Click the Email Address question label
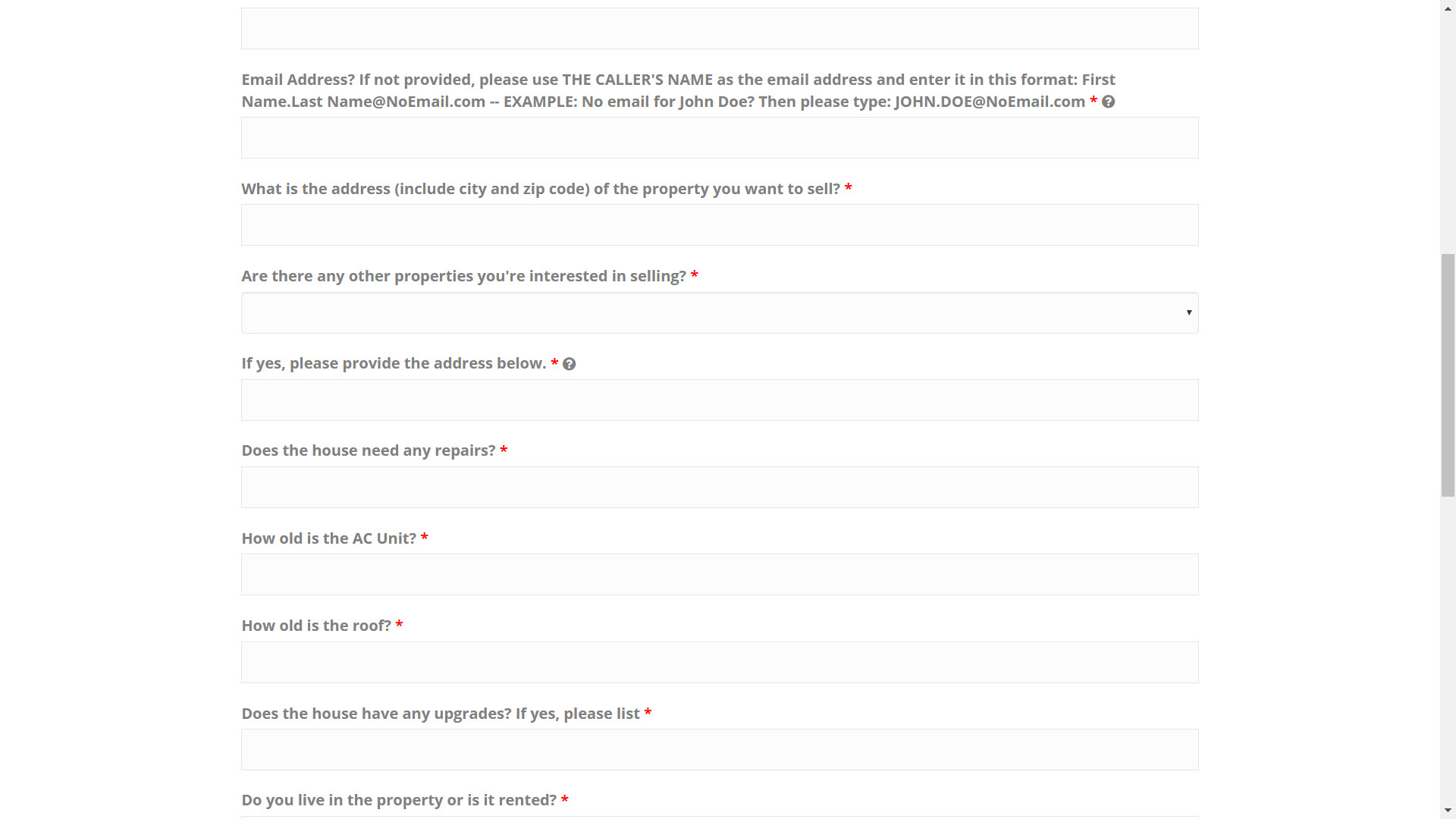 click(678, 90)
